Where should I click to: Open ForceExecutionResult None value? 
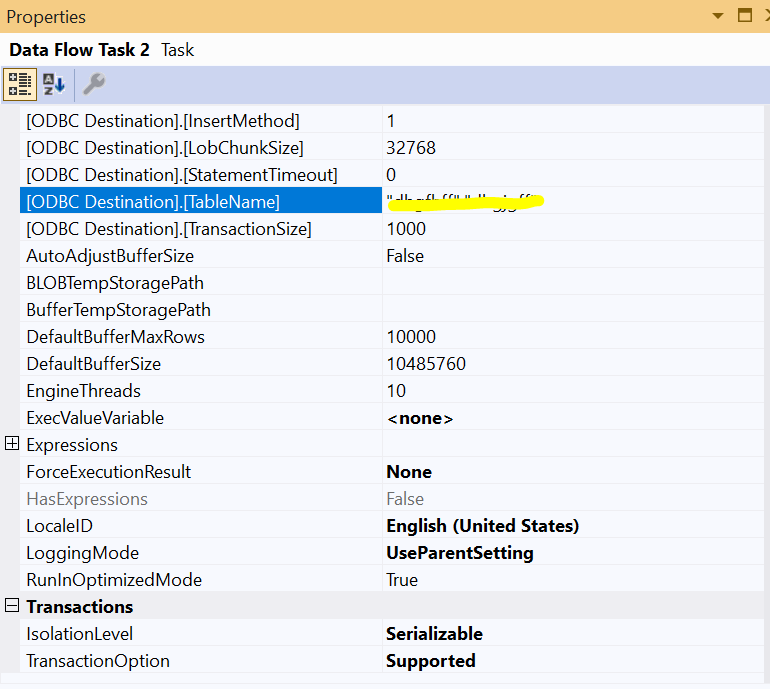(573, 472)
